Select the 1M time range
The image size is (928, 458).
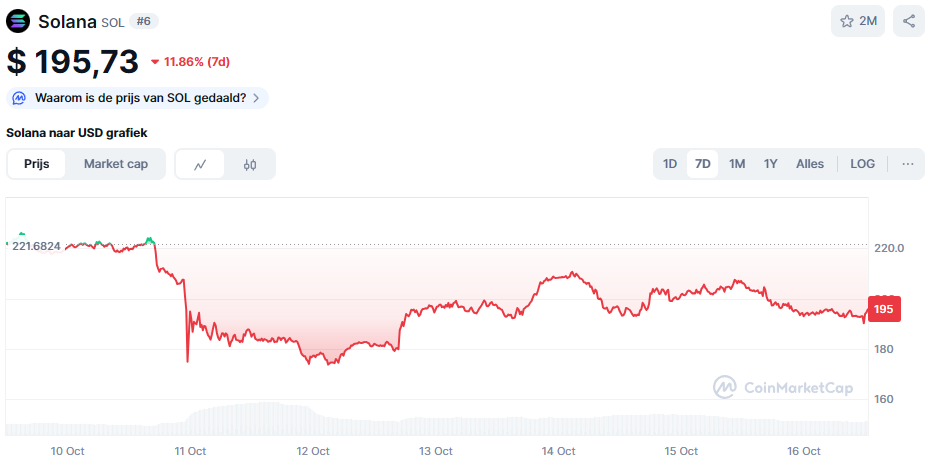[737, 164]
